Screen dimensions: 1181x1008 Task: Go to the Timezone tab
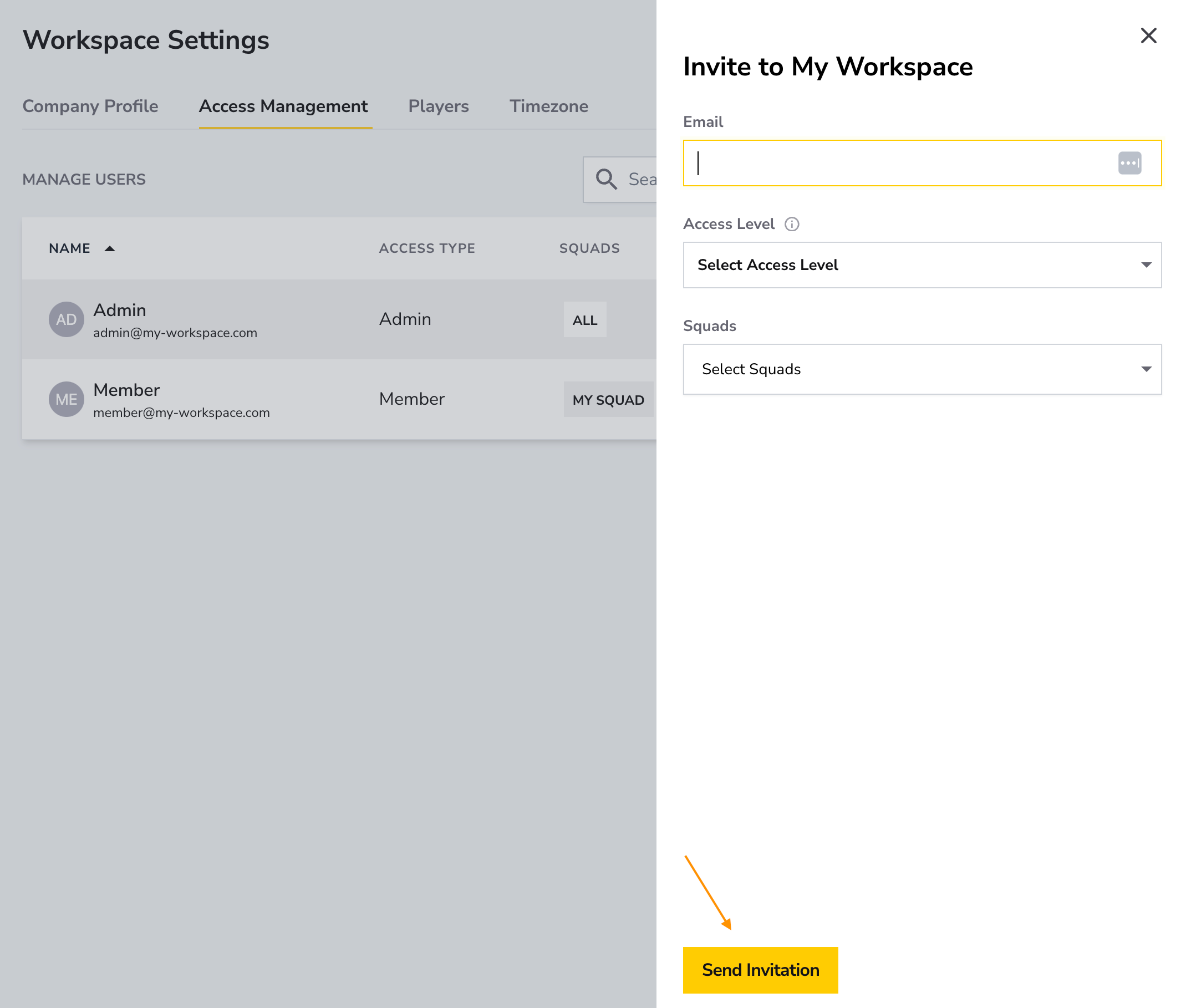(x=548, y=106)
